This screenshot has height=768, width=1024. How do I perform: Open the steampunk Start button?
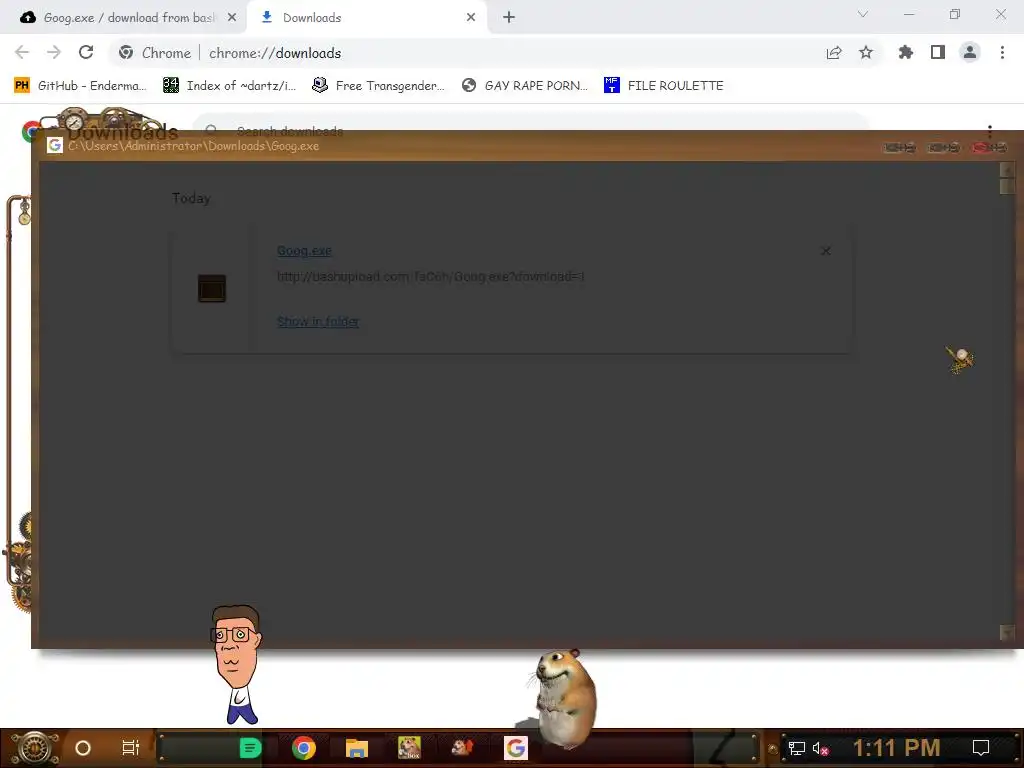(35, 748)
